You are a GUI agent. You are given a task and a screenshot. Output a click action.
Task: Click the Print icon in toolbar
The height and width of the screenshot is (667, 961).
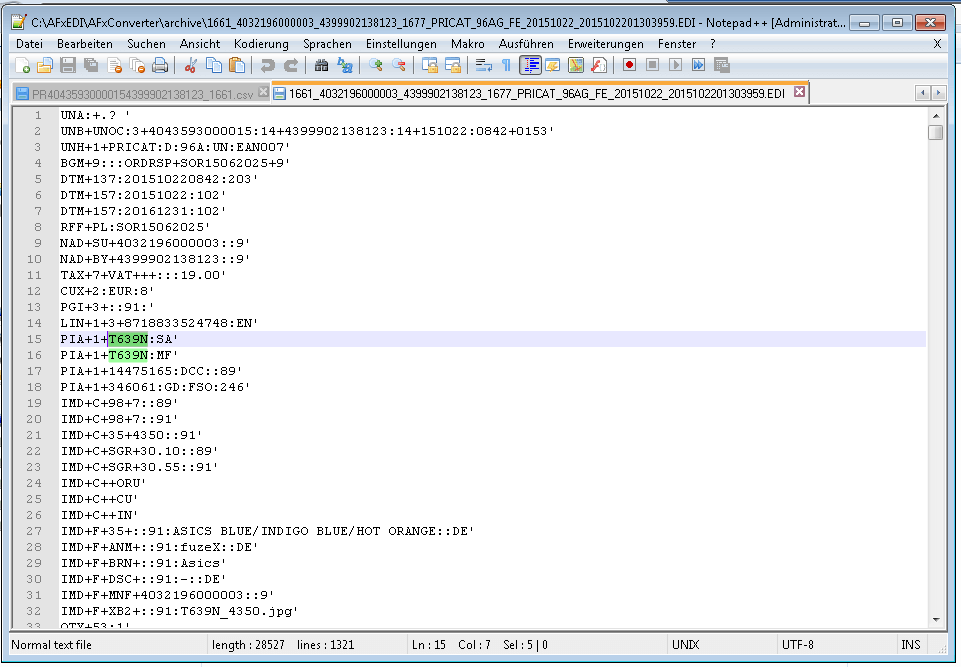click(160, 66)
